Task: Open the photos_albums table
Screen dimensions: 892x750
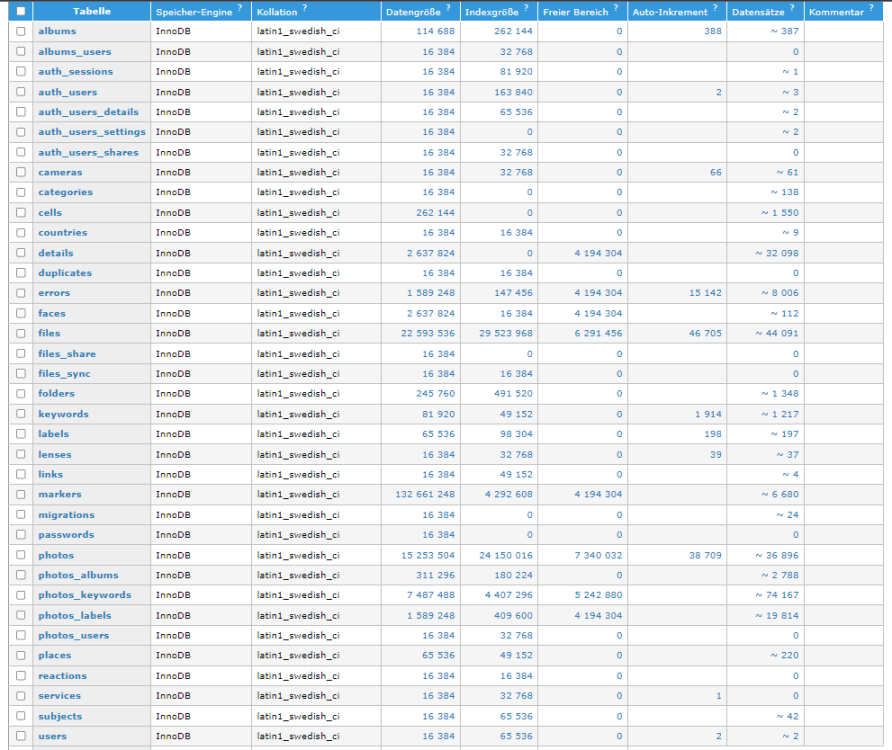Action: (79, 575)
